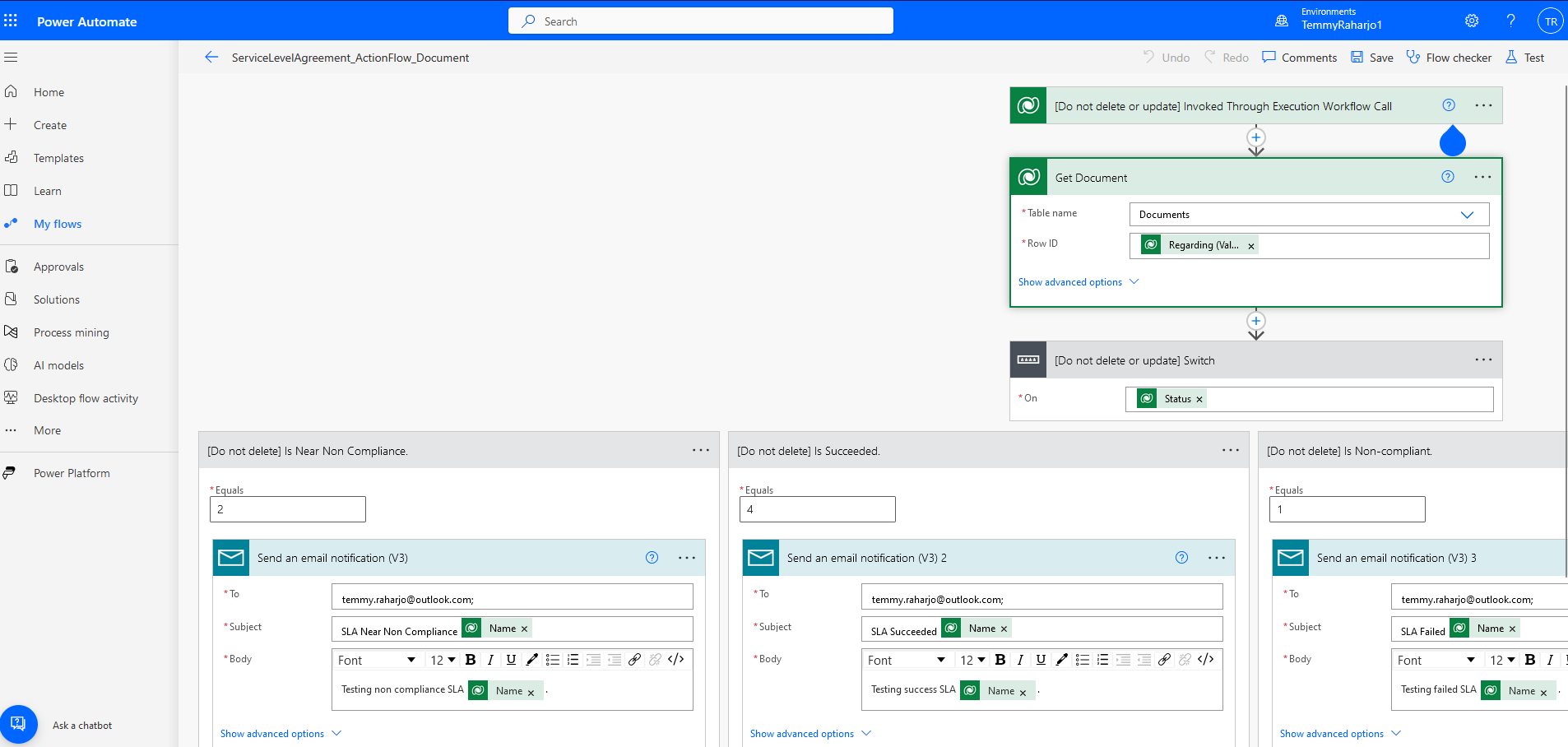
Task: Remove Name token from SLA Near Non Compliance subject
Action: [x=524, y=629]
